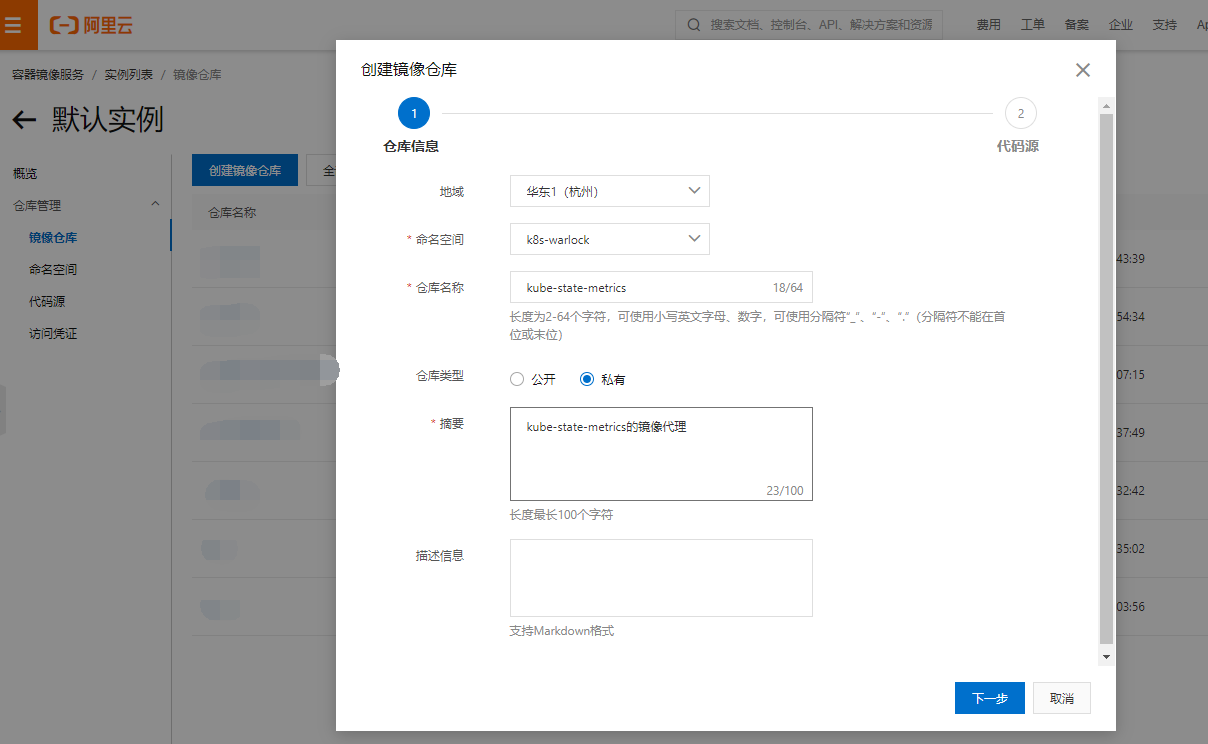Click the back arrow next to 默认实例

[23, 120]
